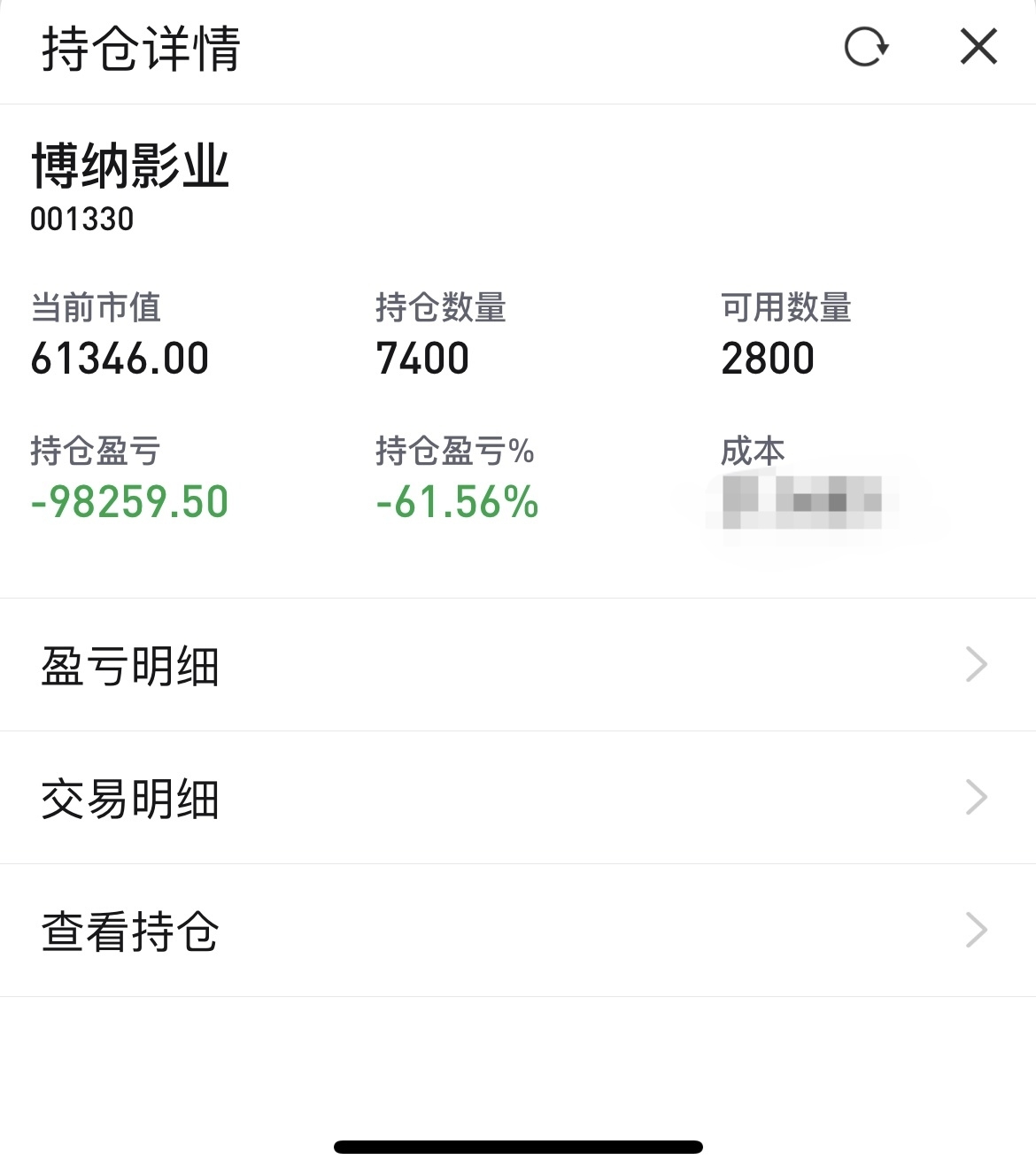Tap the 持仓数量 value 7400
Screen dimensions: 1036x1175
coord(422,359)
